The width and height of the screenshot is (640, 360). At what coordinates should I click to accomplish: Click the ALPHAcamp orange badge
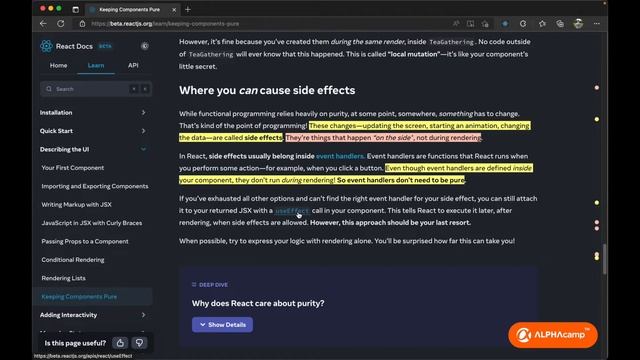click(x=553, y=335)
